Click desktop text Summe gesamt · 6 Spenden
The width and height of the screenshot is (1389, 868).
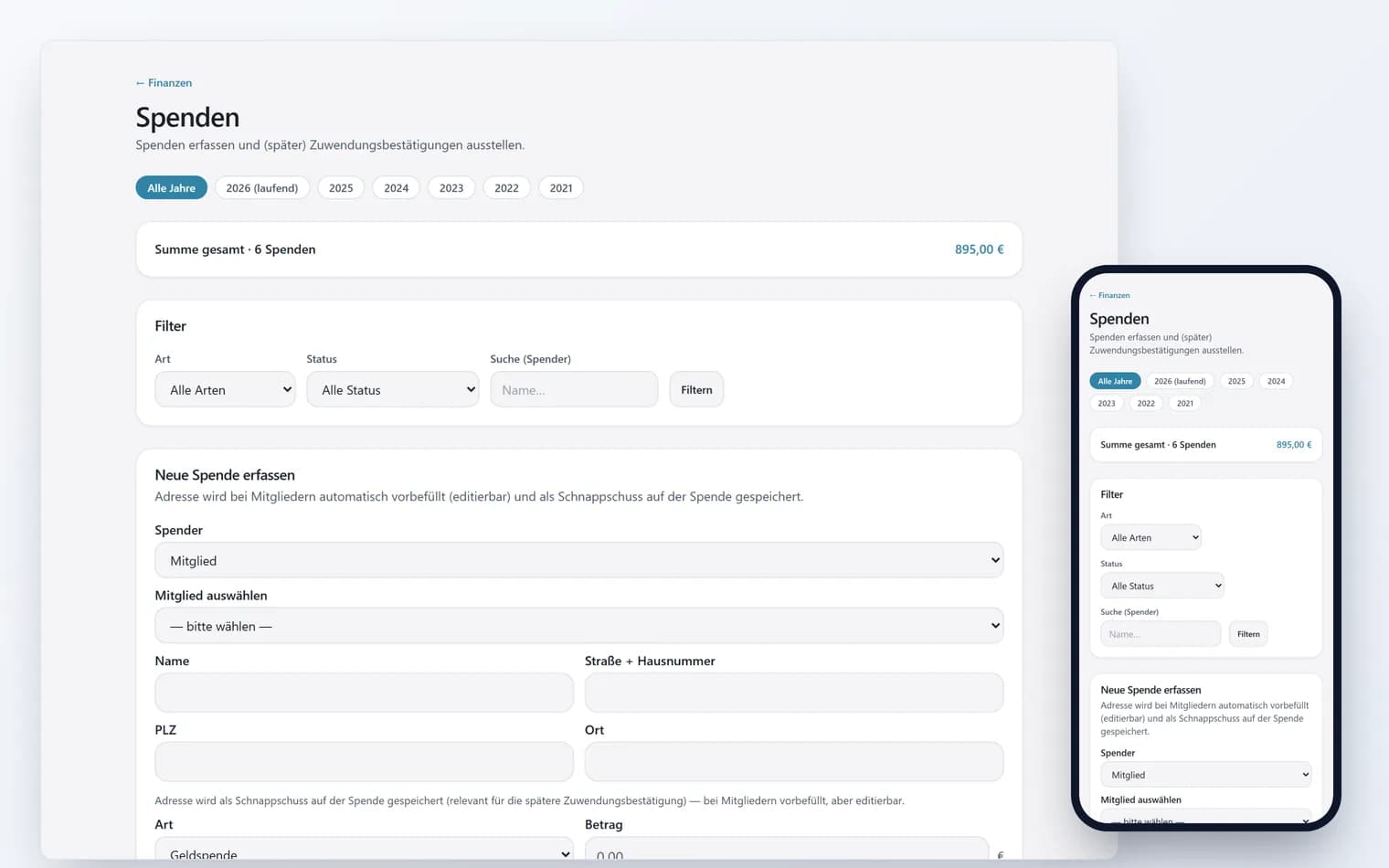(x=235, y=249)
